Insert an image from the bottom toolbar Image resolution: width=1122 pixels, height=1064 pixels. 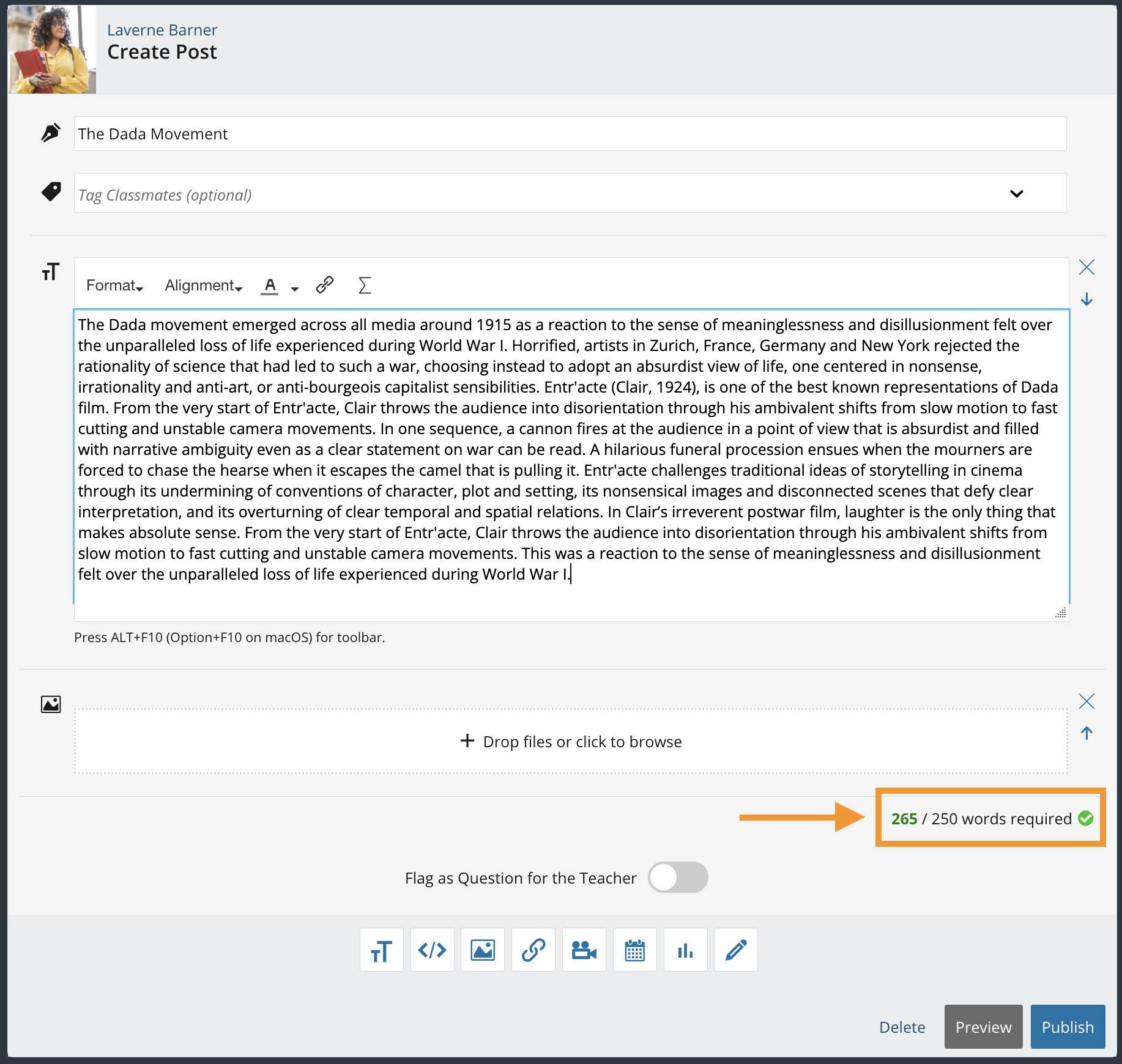[482, 950]
